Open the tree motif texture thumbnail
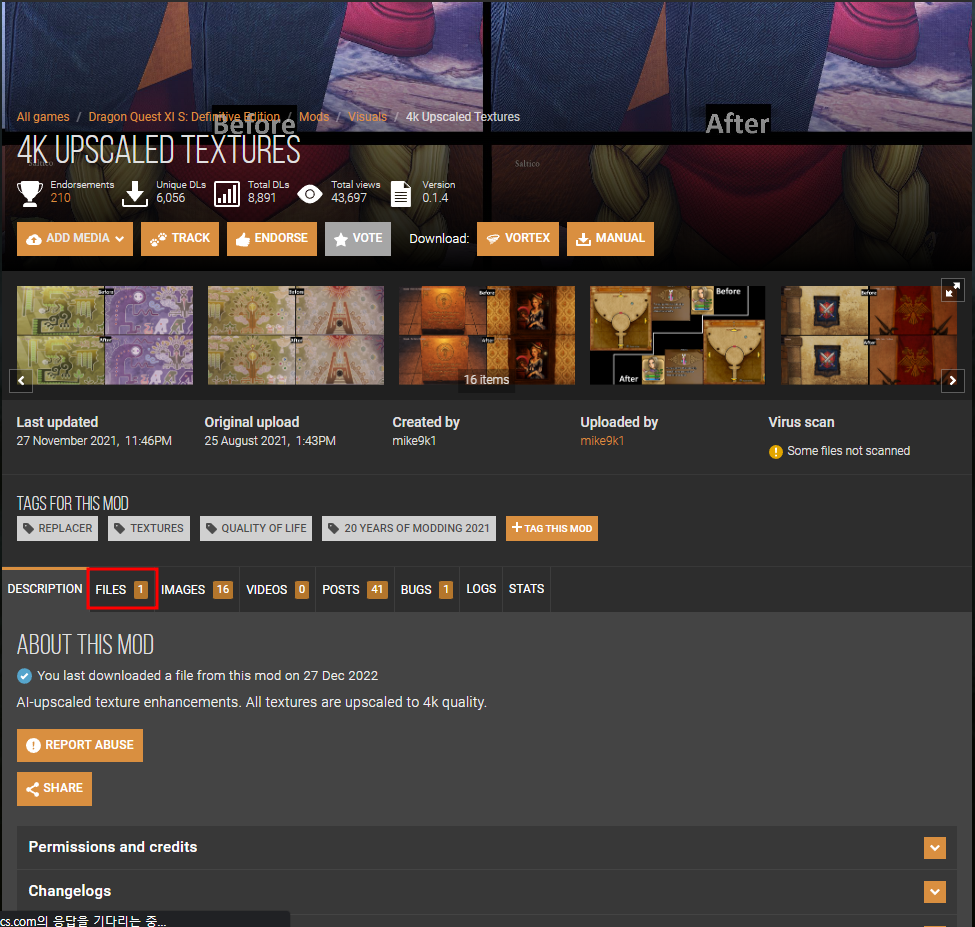The height and width of the screenshot is (927, 975). [296, 335]
